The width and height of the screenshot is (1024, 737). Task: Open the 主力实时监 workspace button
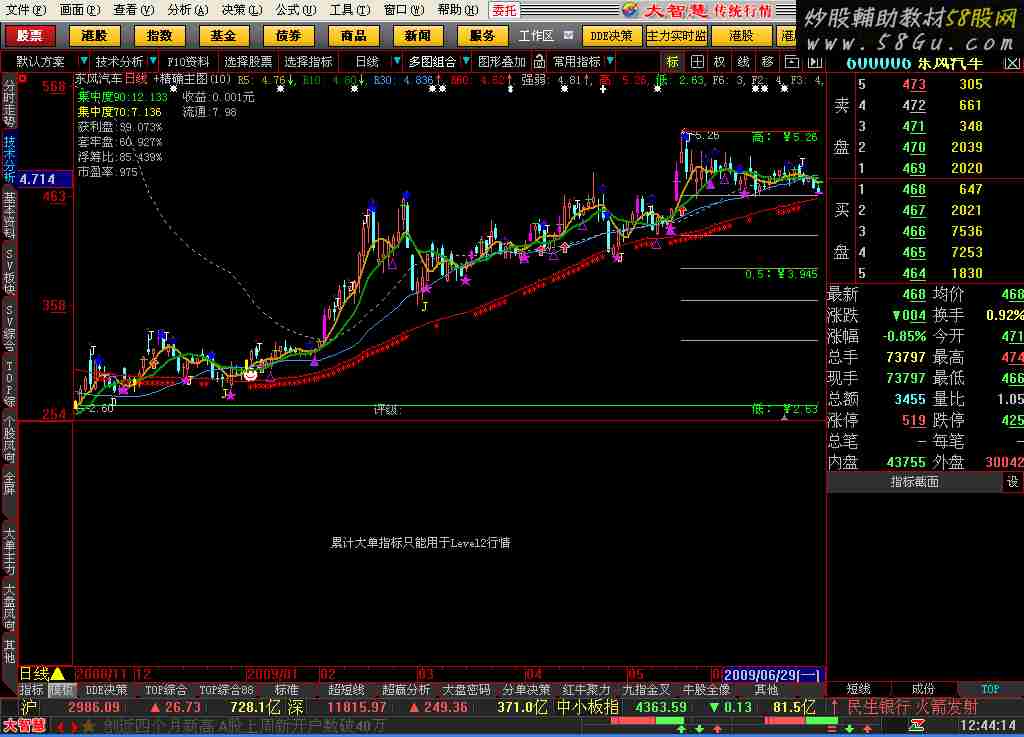click(677, 36)
